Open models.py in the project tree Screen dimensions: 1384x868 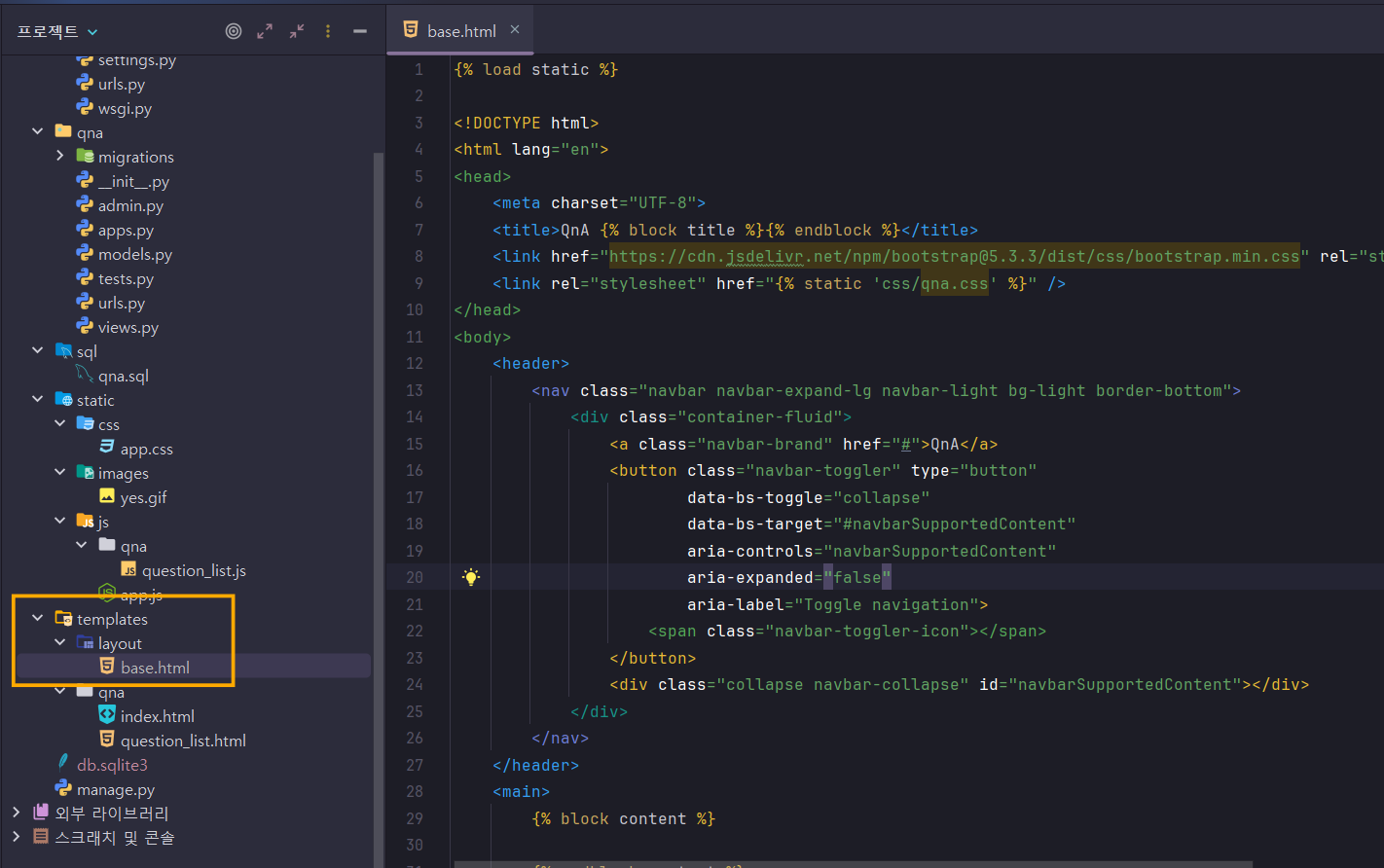pyautogui.click(x=134, y=254)
